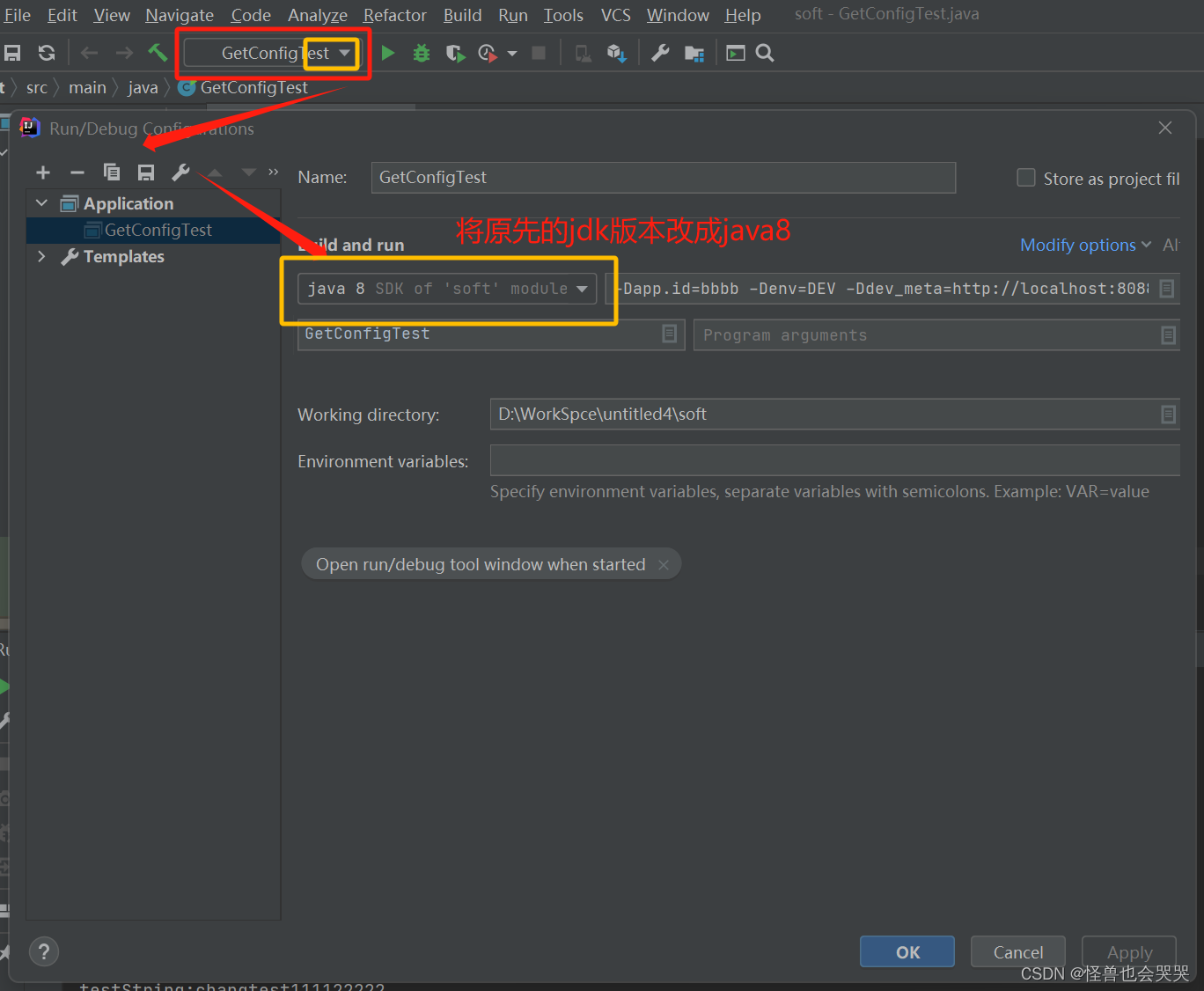Save the configuration with floppy disk icon
Image resolution: width=1204 pixels, height=991 pixels.
click(146, 172)
